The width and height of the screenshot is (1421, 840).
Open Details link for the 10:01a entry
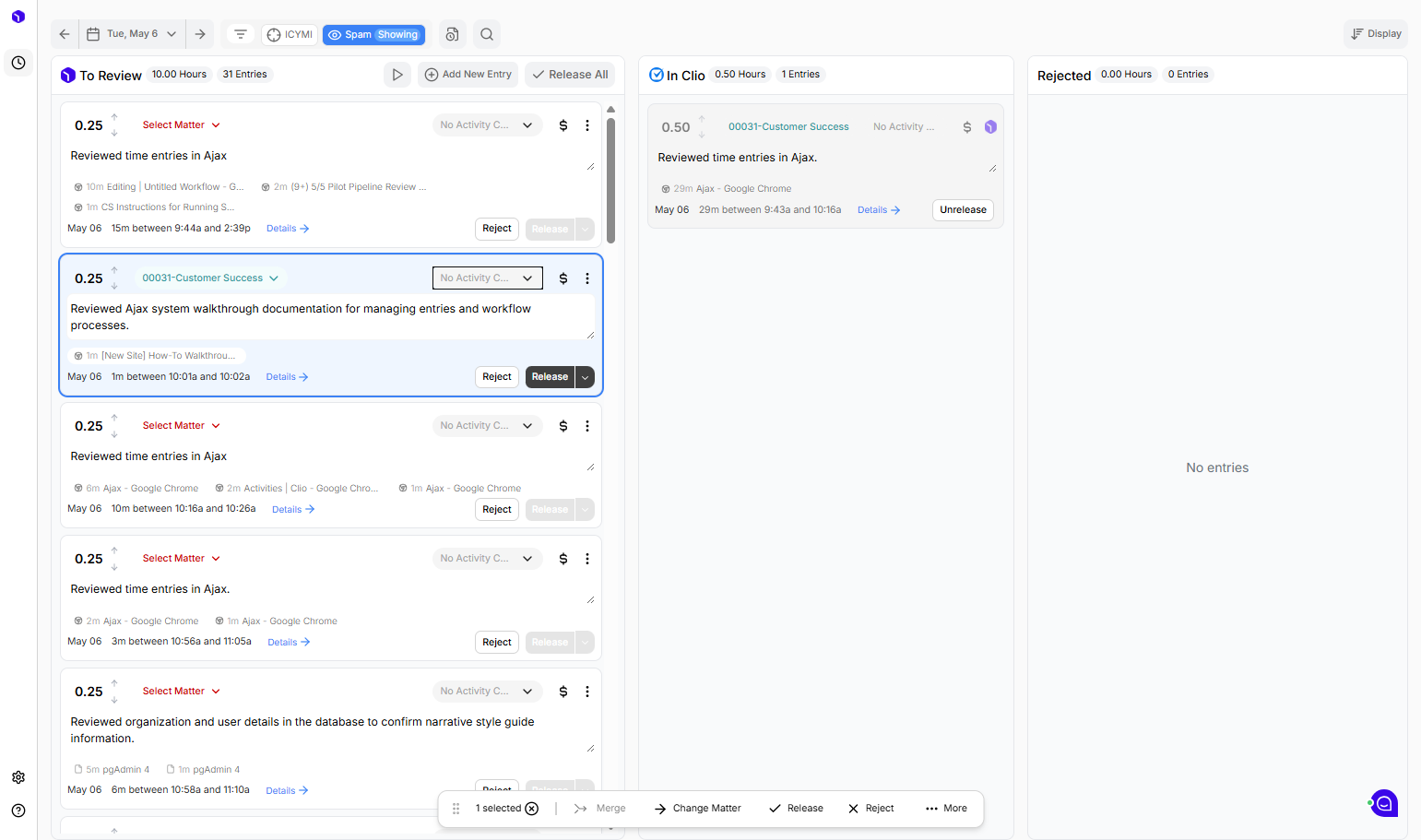pyautogui.click(x=288, y=377)
